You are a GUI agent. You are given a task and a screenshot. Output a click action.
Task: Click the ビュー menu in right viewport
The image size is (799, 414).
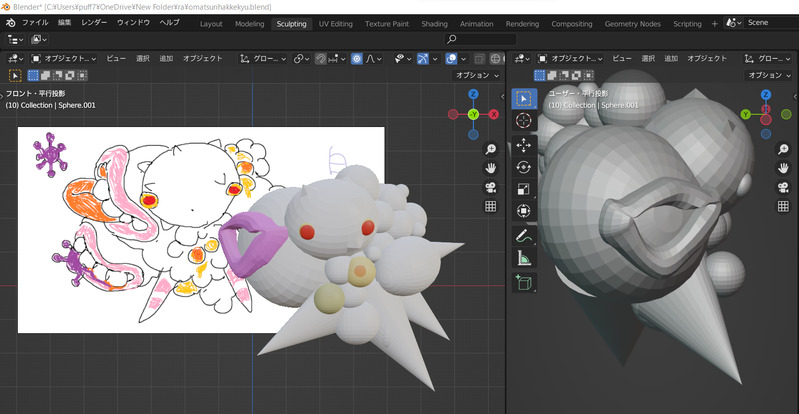click(x=621, y=59)
